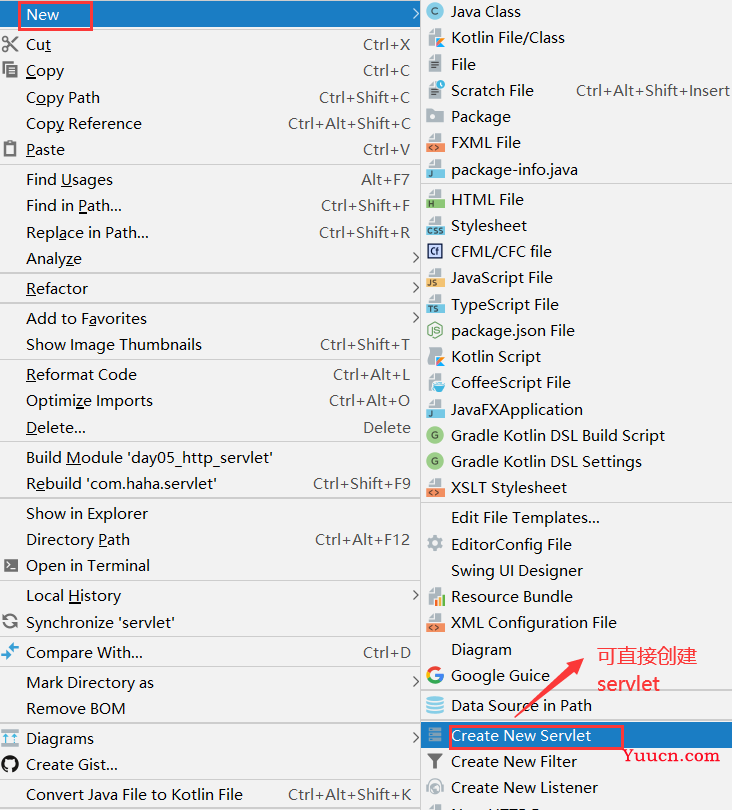Select Directory Path entry
The width and height of the screenshot is (732, 810).
coord(210,539)
